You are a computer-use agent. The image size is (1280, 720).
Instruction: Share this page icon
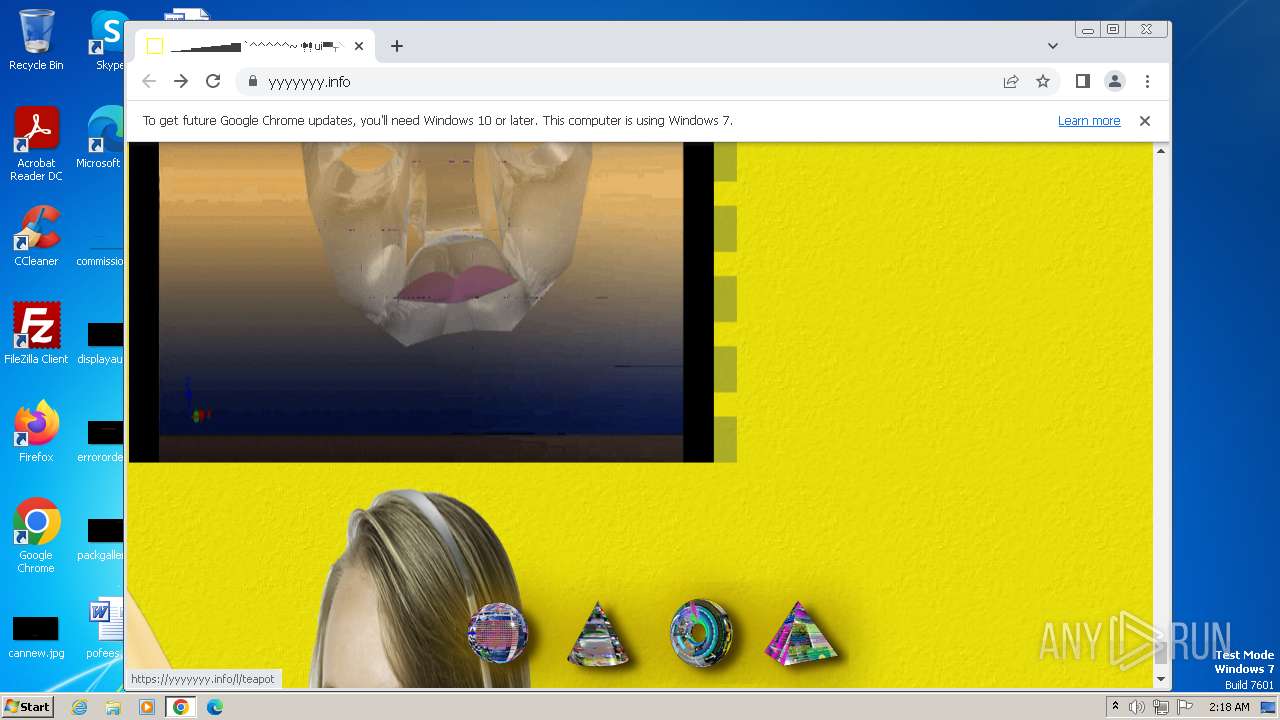pos(1011,82)
